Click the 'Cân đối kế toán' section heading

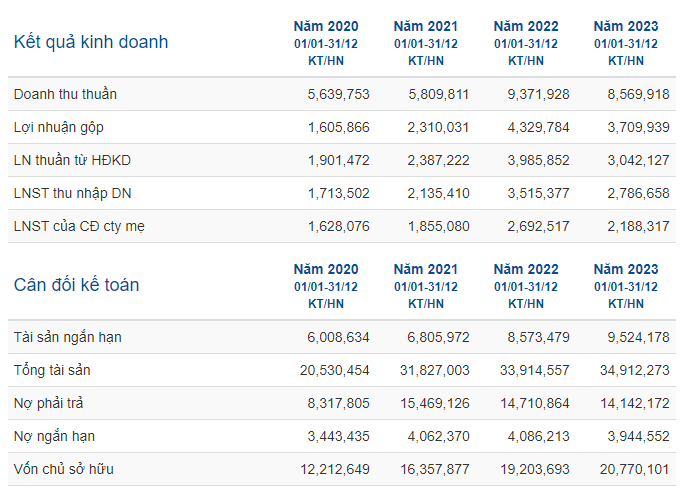pyautogui.click(x=76, y=285)
